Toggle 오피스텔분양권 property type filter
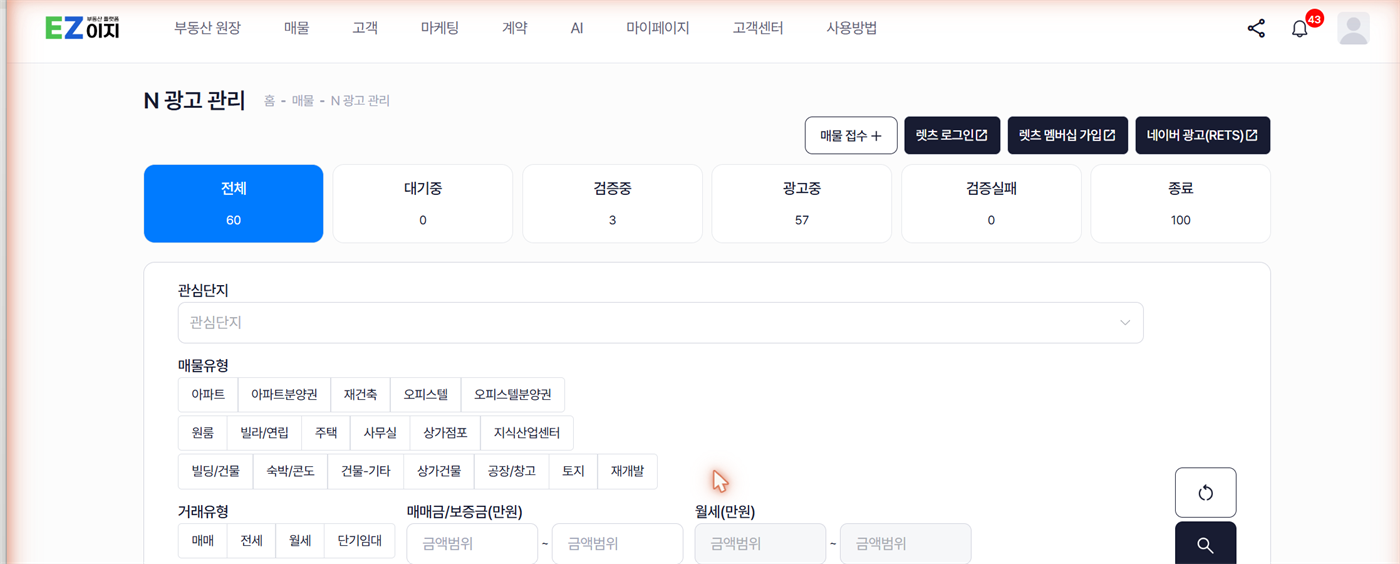This screenshot has width=1400, height=564. point(513,395)
